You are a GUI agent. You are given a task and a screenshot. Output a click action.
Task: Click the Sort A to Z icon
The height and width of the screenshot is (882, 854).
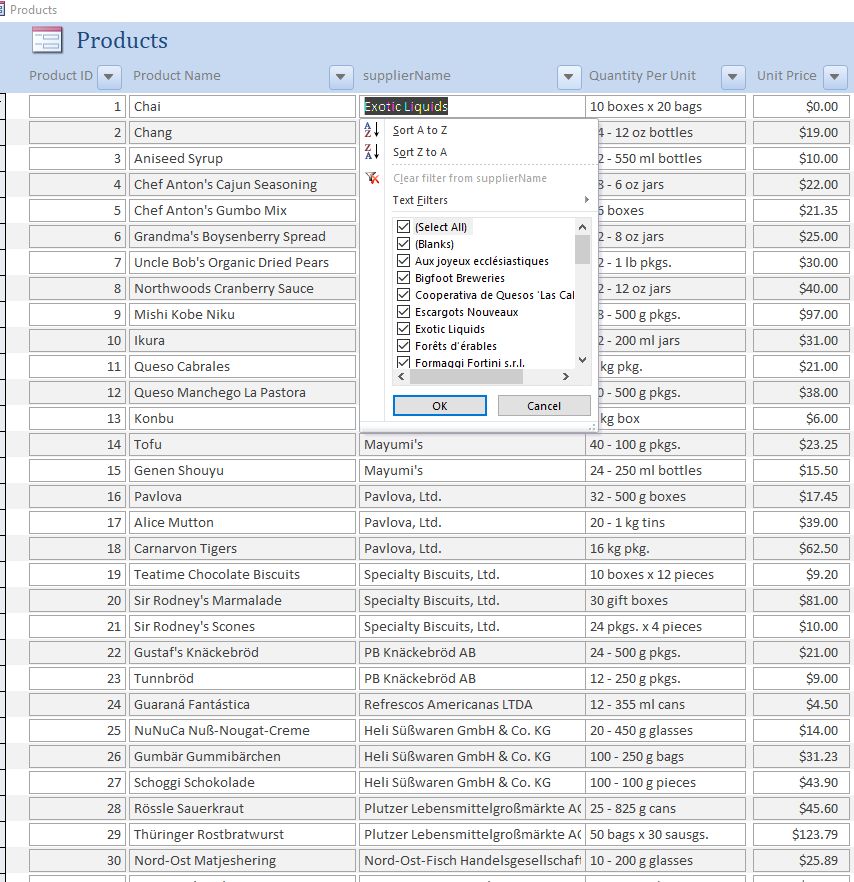(x=372, y=130)
